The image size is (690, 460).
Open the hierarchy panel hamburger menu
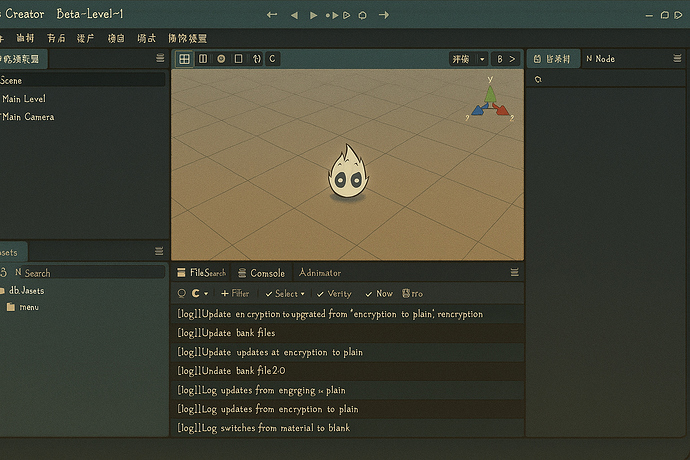(x=160, y=58)
